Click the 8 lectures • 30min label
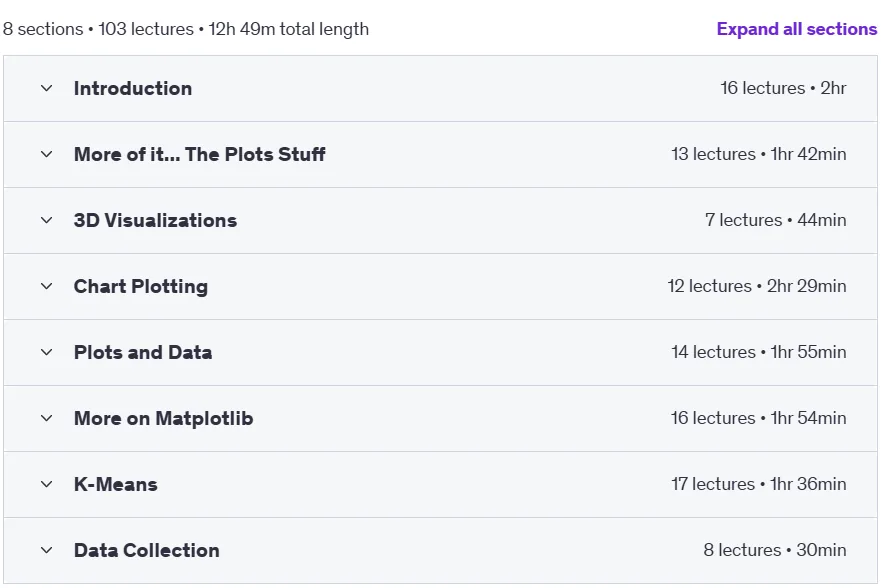This screenshot has height=588, width=881. tap(775, 550)
